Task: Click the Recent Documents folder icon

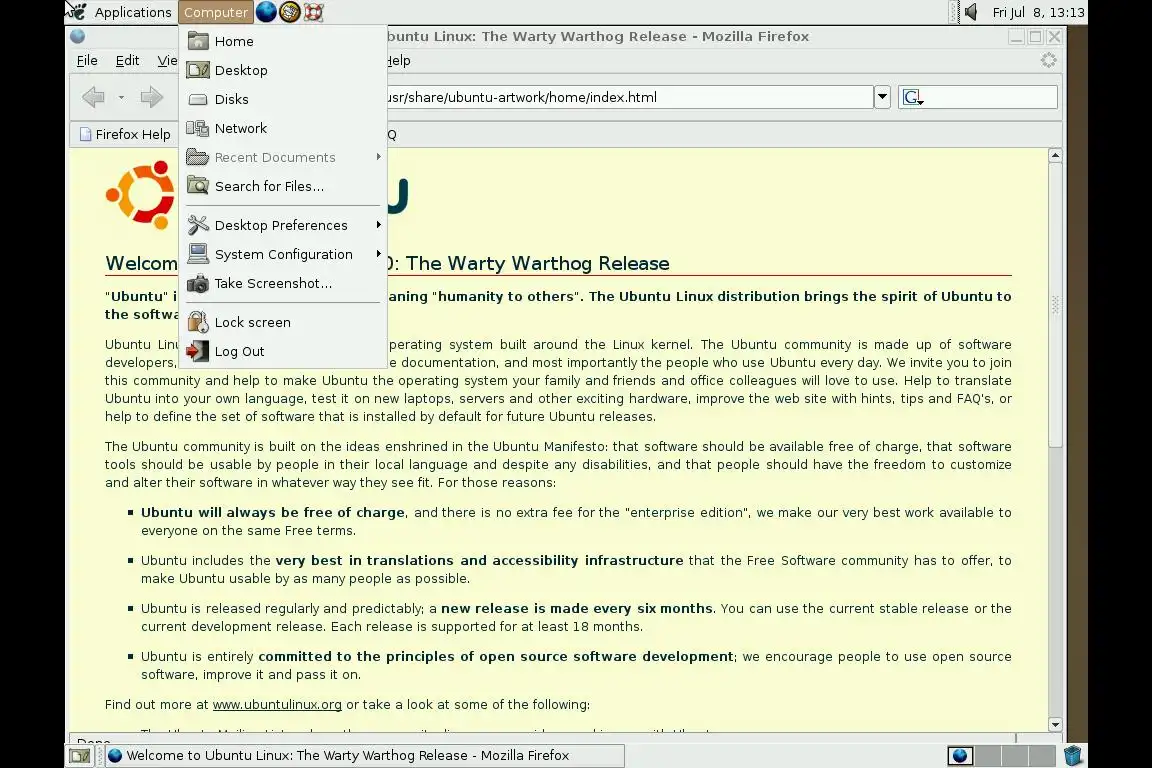Action: (198, 157)
